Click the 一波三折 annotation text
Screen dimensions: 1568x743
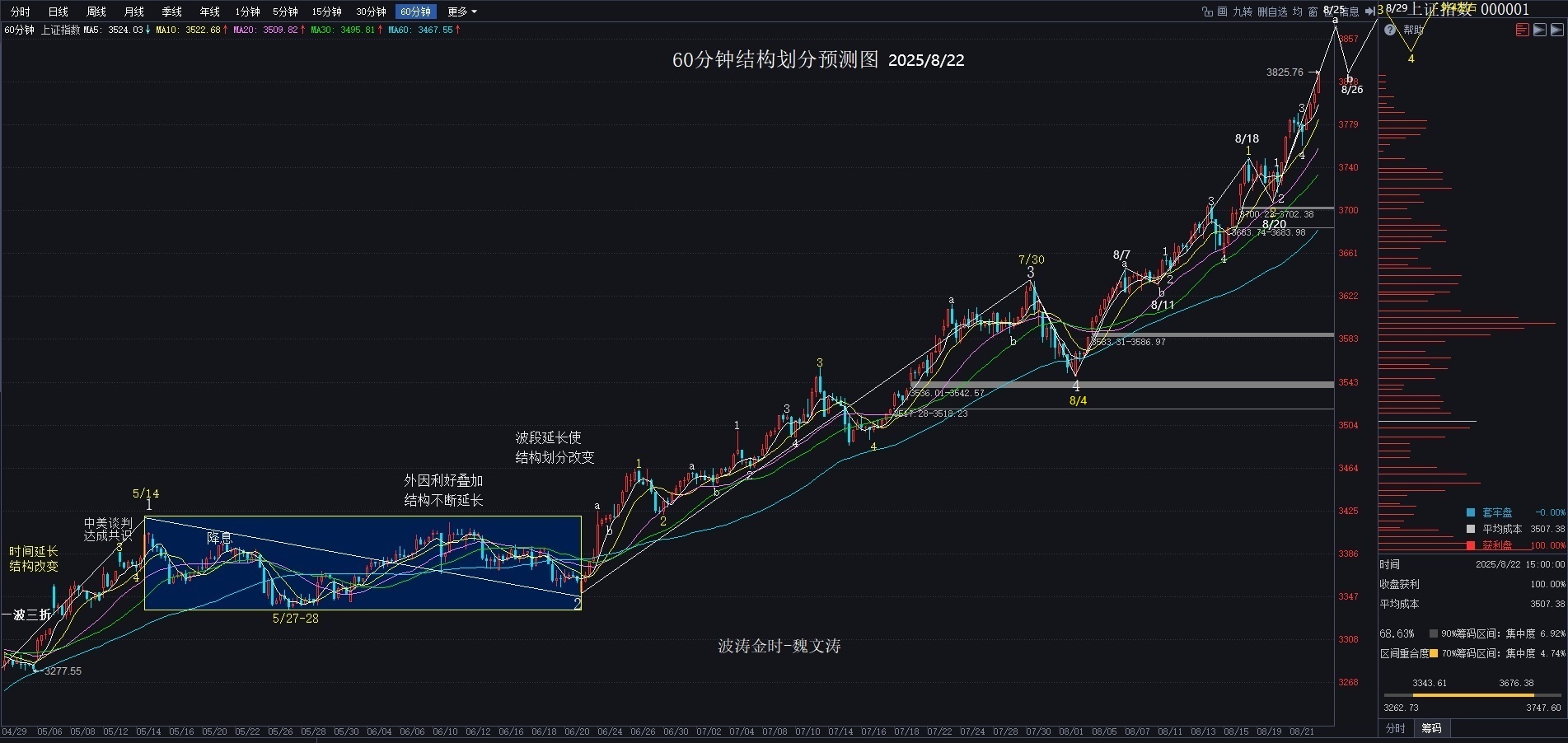point(26,614)
